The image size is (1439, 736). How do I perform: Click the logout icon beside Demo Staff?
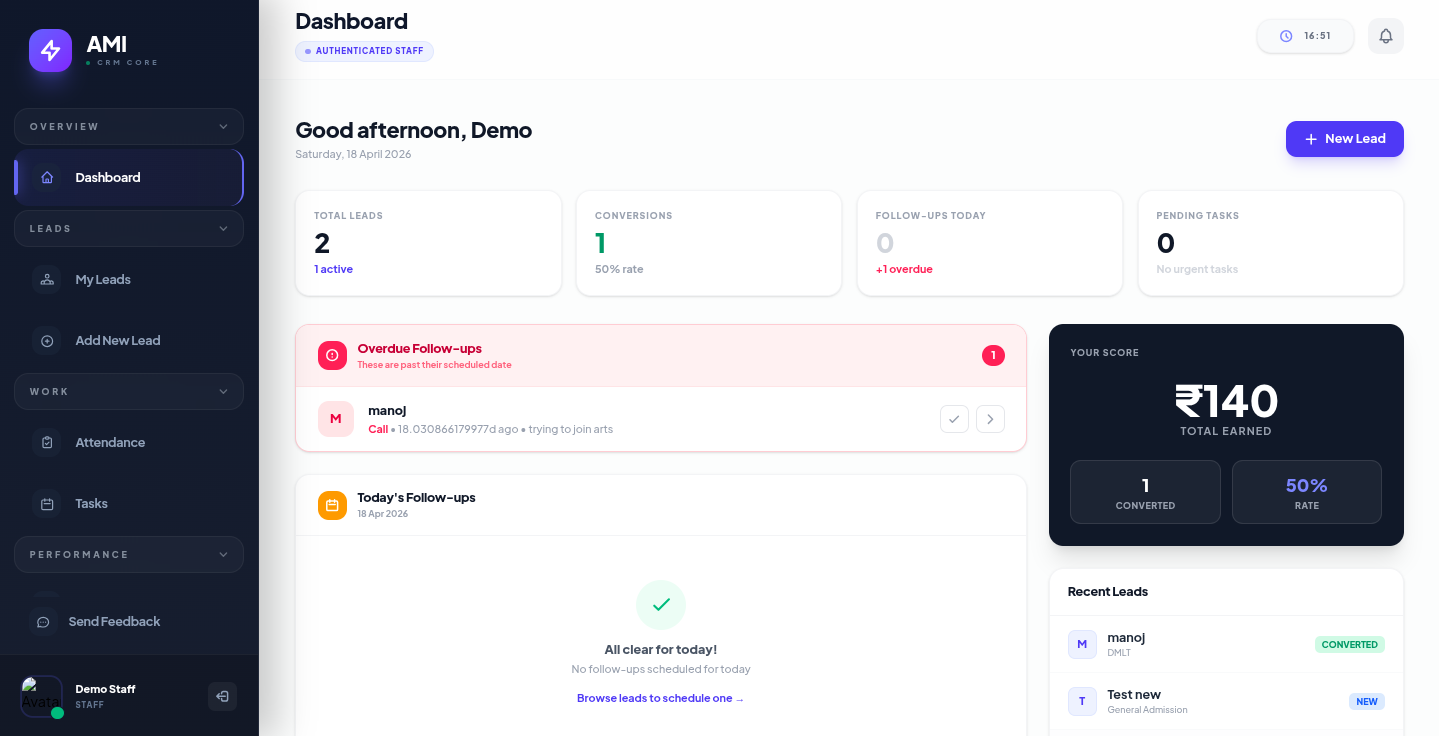pos(222,696)
